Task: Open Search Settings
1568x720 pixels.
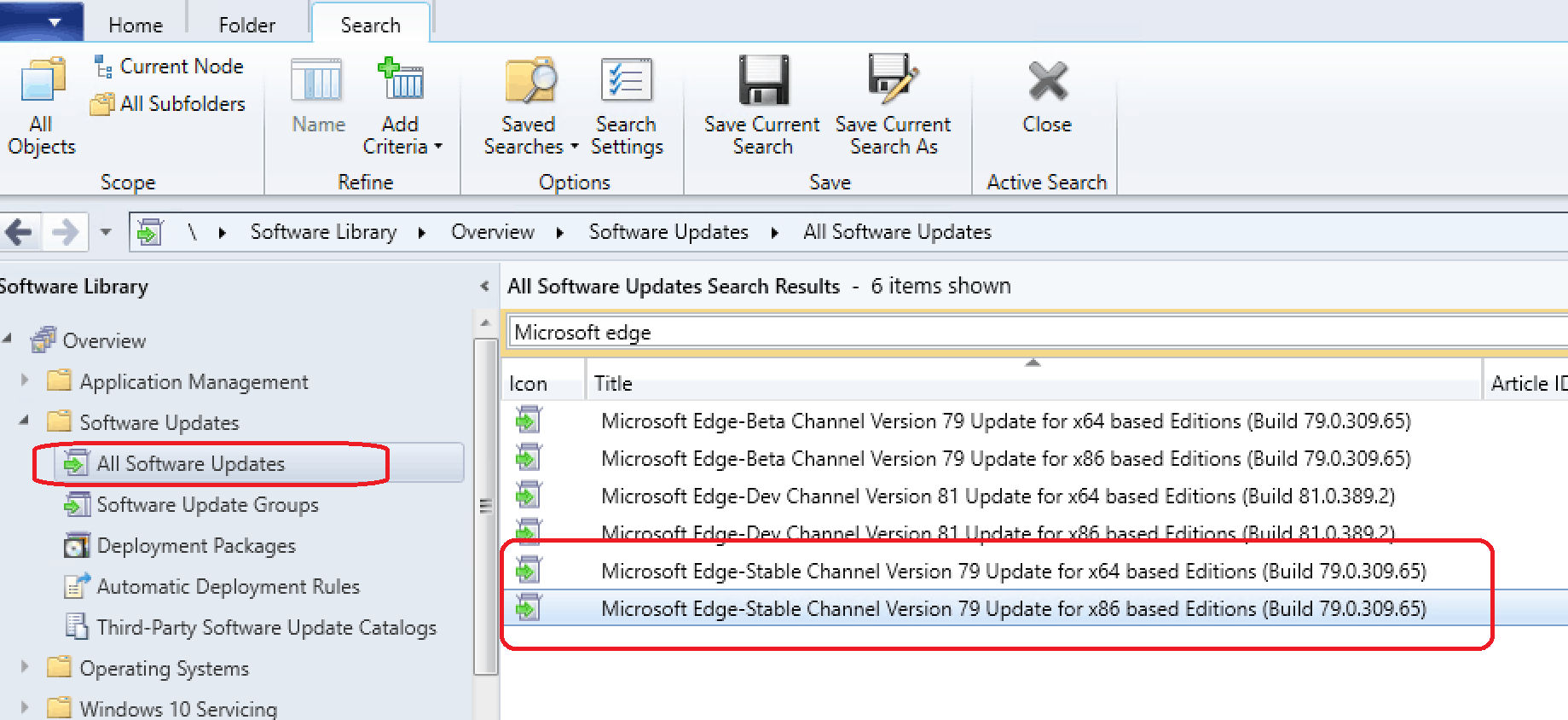Action: [627, 107]
